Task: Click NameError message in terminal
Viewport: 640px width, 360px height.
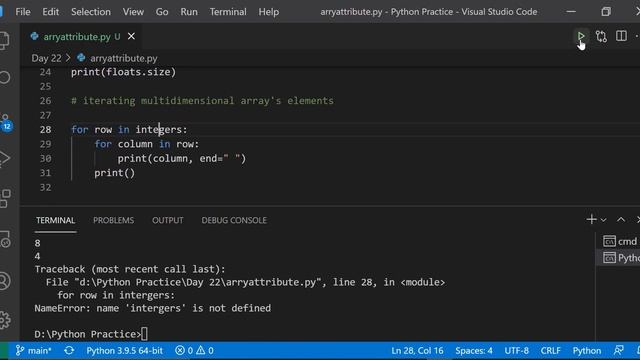Action: (x=153, y=308)
